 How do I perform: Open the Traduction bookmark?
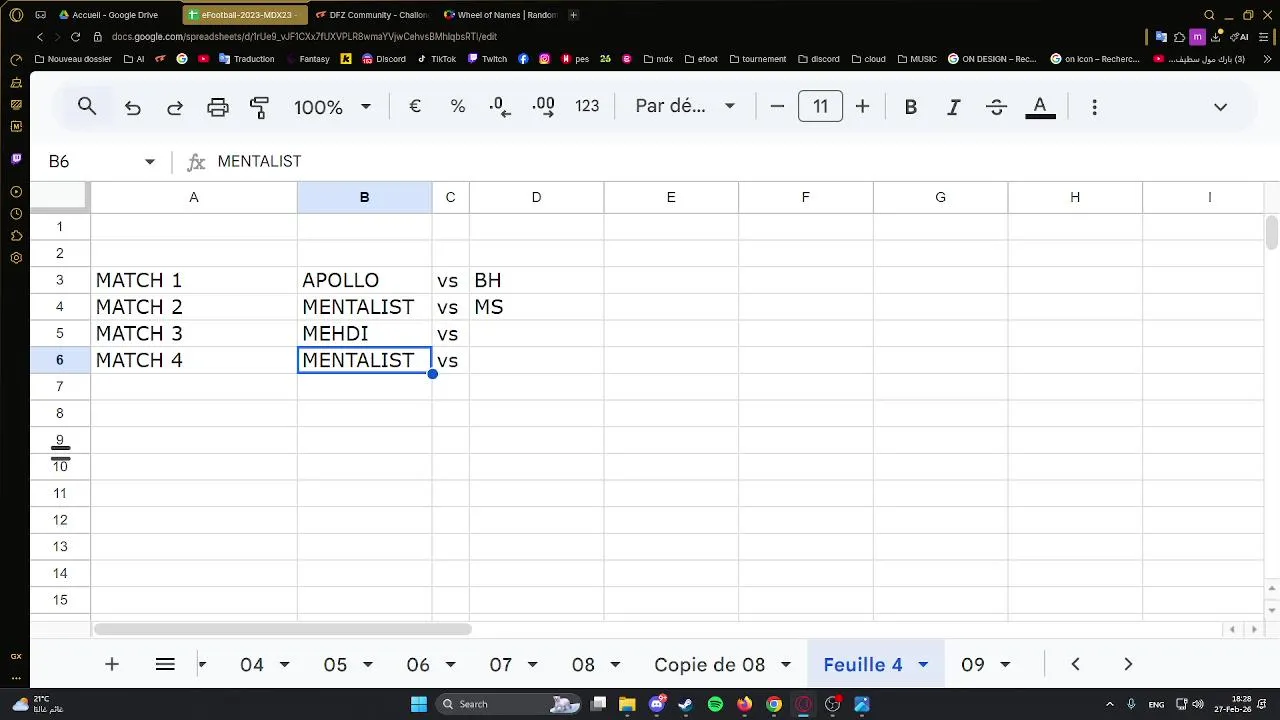pos(245,59)
